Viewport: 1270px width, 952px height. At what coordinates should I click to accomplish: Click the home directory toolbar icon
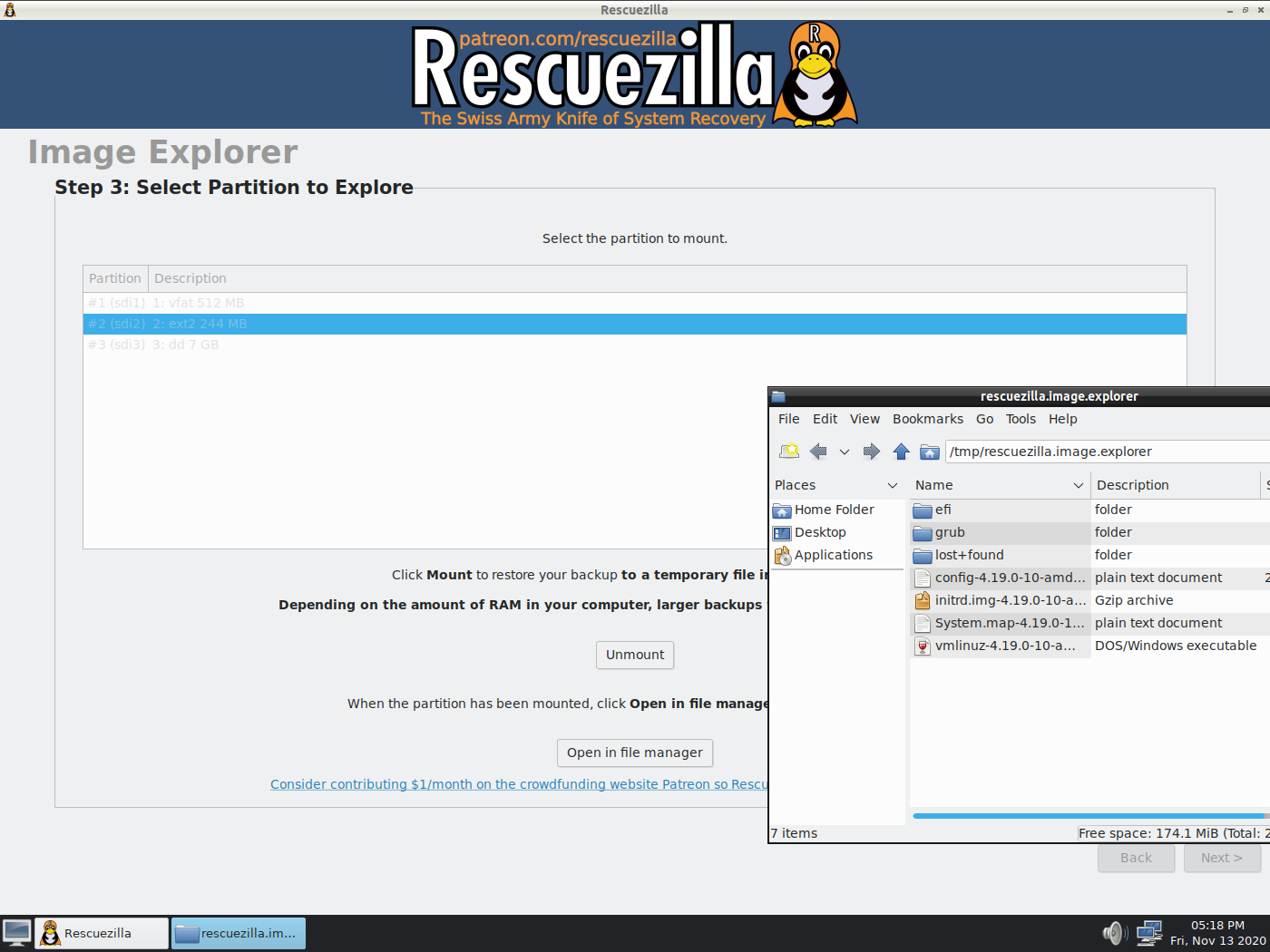(929, 451)
